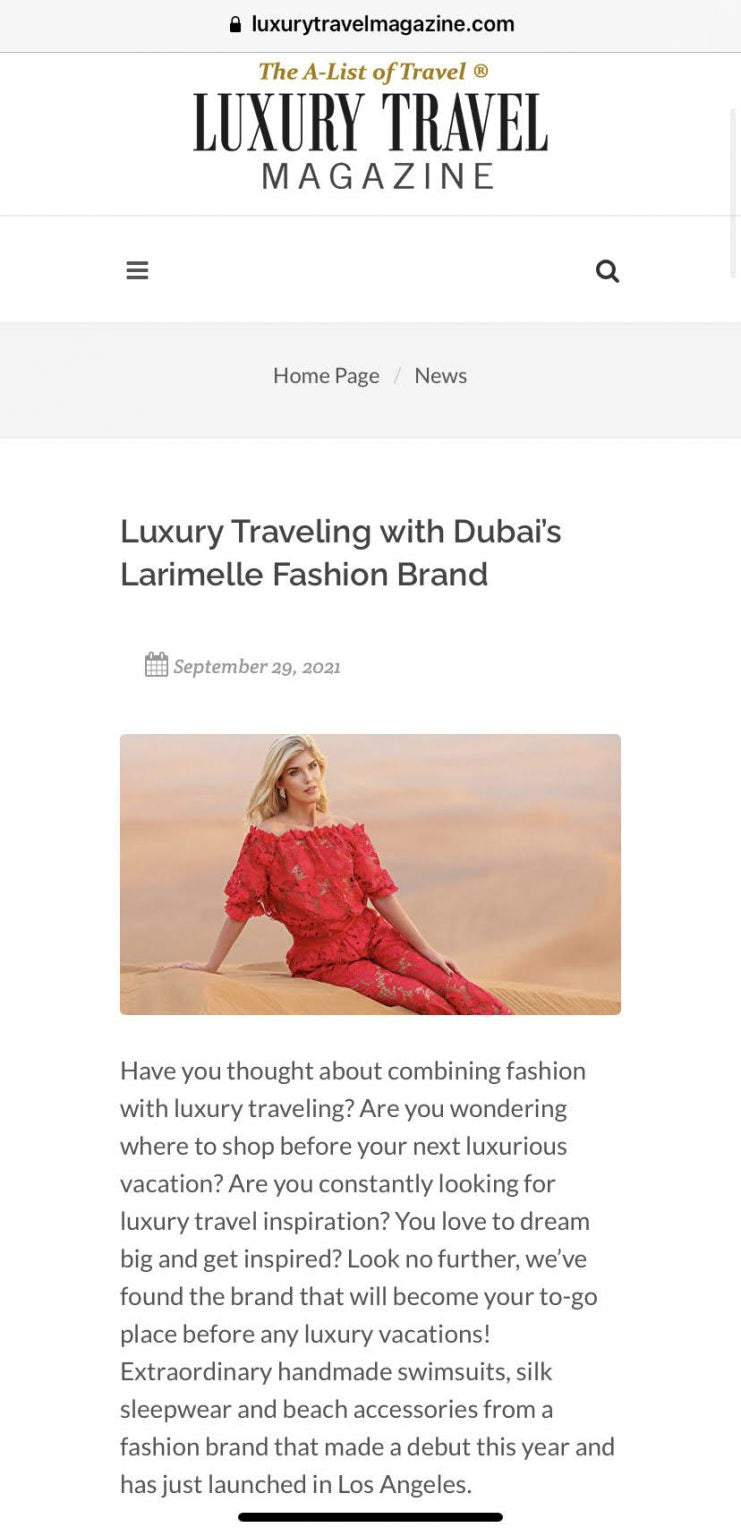Tap the search magnifier icon
Image resolution: width=741 pixels, height=1536 pixels.
(x=607, y=271)
